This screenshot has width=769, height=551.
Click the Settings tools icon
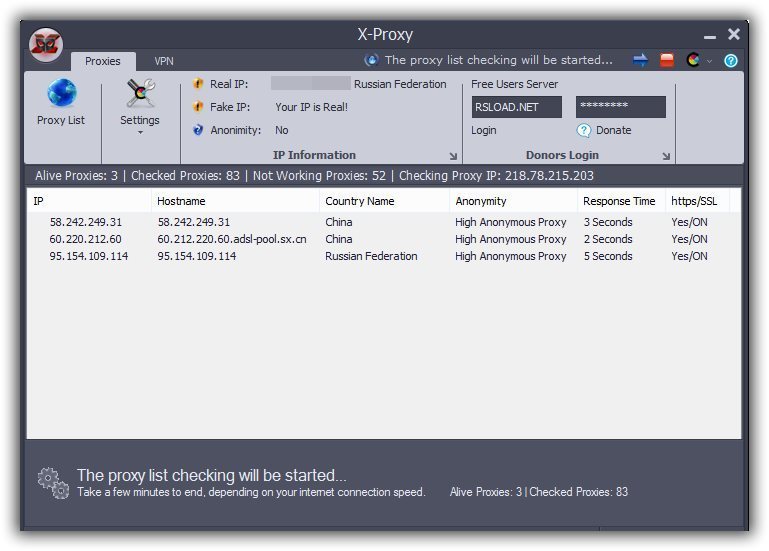(x=140, y=94)
